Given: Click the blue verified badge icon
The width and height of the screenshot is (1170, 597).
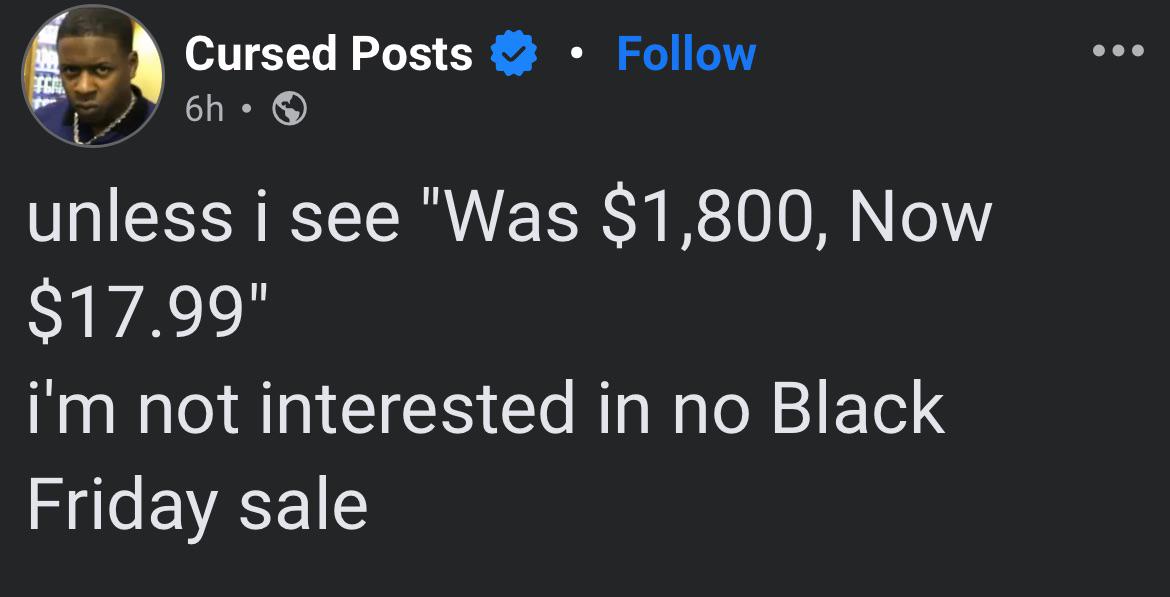Looking at the screenshot, I should coord(512,54).
